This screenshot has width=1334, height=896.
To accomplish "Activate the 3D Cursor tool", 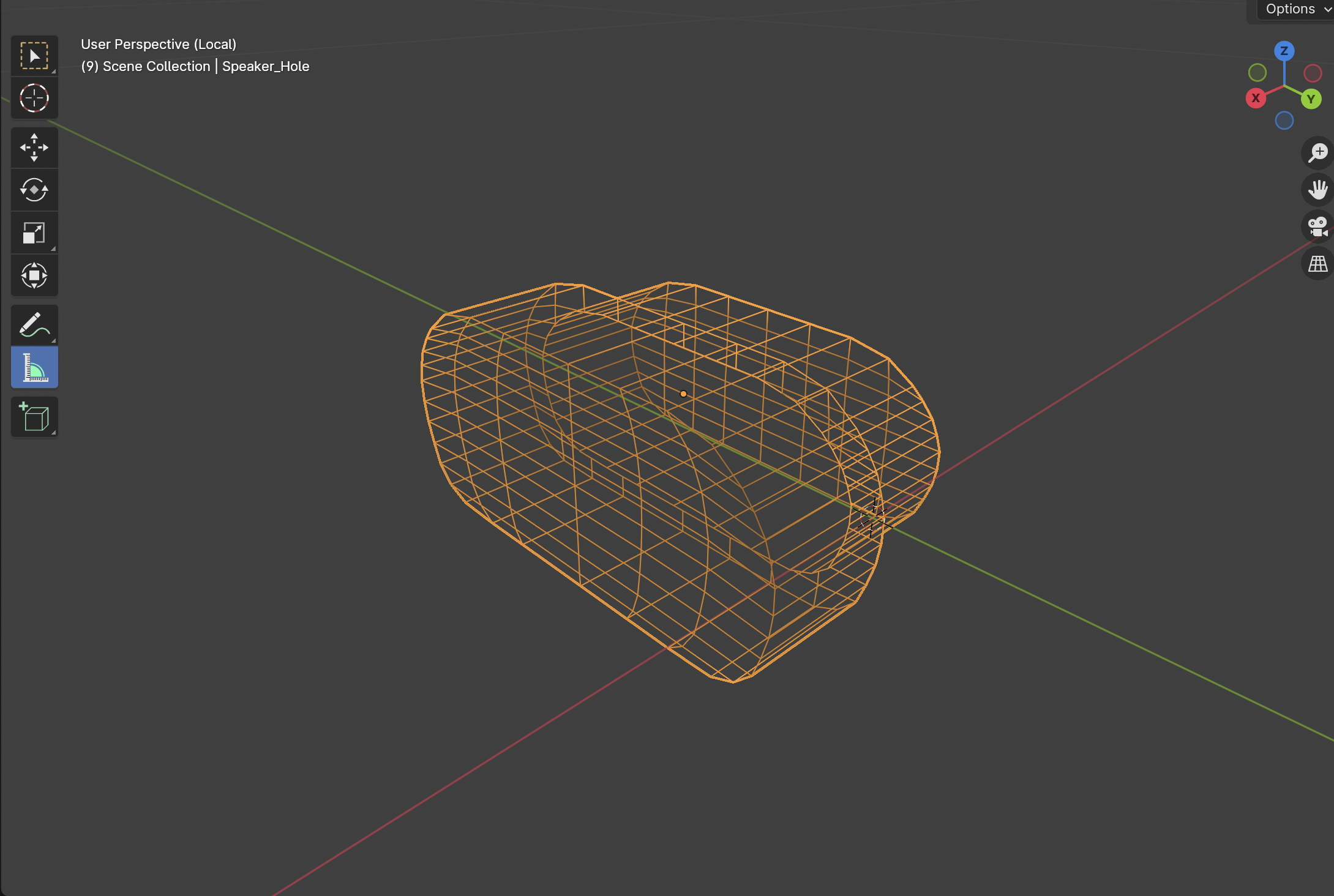I will point(34,98).
